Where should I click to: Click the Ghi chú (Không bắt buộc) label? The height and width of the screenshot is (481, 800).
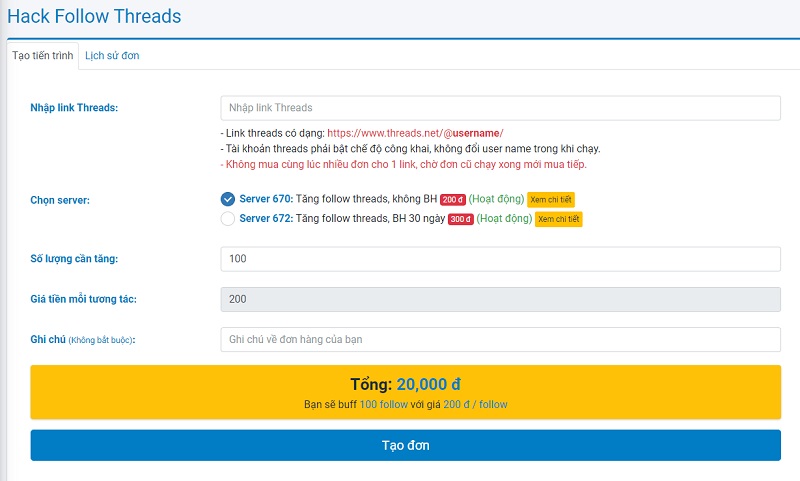pos(83,339)
